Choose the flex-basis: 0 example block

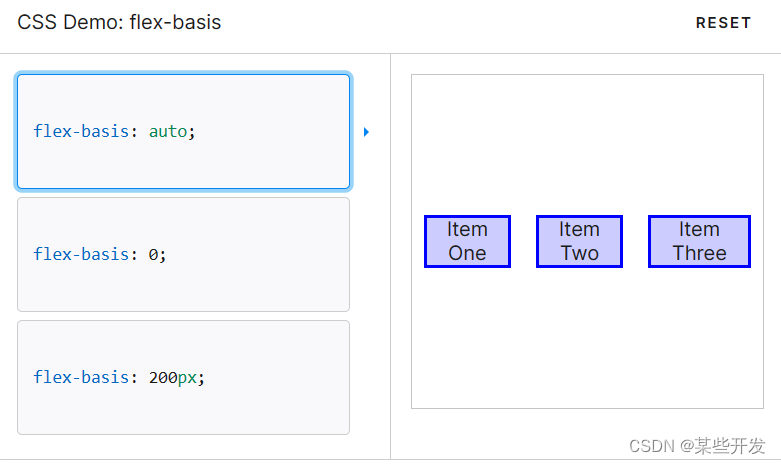click(183, 254)
